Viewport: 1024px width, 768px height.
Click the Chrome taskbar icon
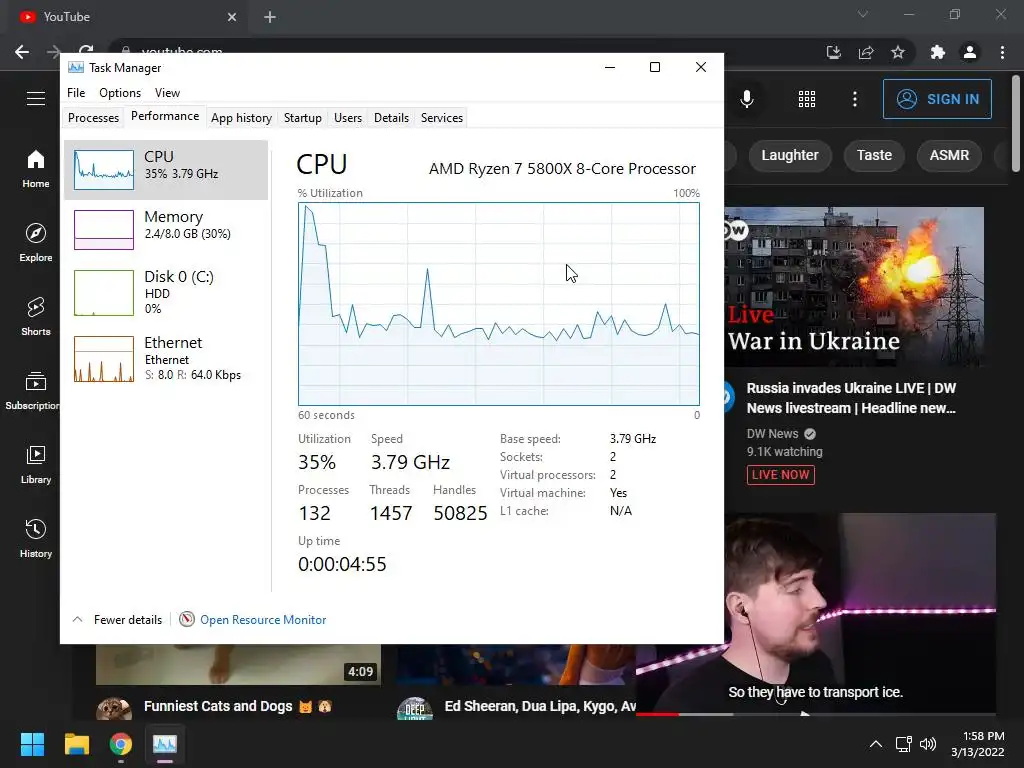tap(121, 744)
